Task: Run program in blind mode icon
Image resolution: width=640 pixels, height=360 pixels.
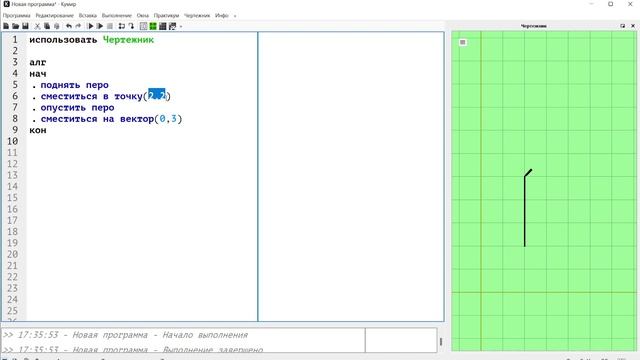Action: (100, 26)
